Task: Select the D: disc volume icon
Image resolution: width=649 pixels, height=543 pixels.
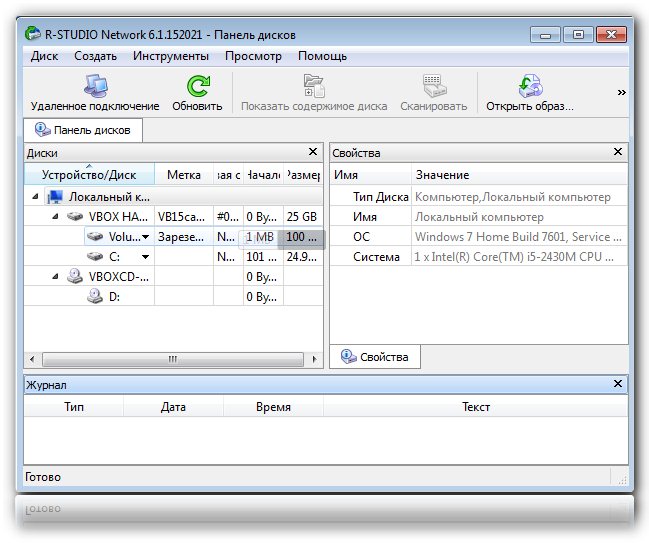Action: [95, 297]
